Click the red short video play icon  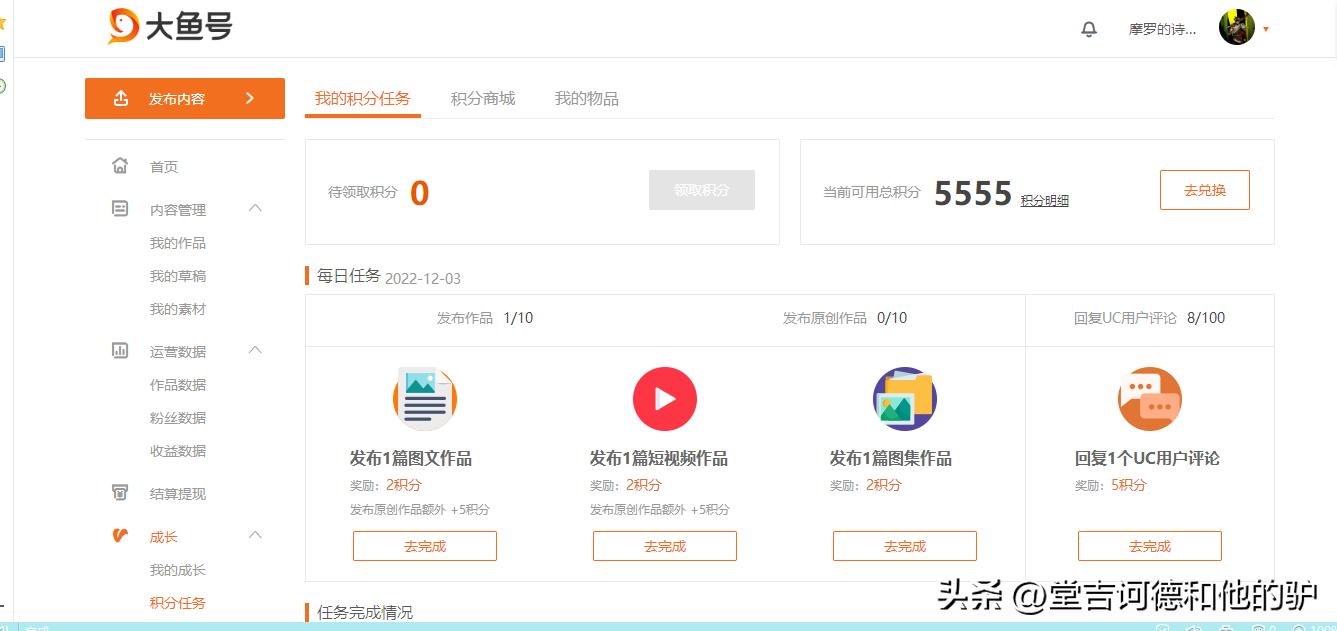click(664, 398)
